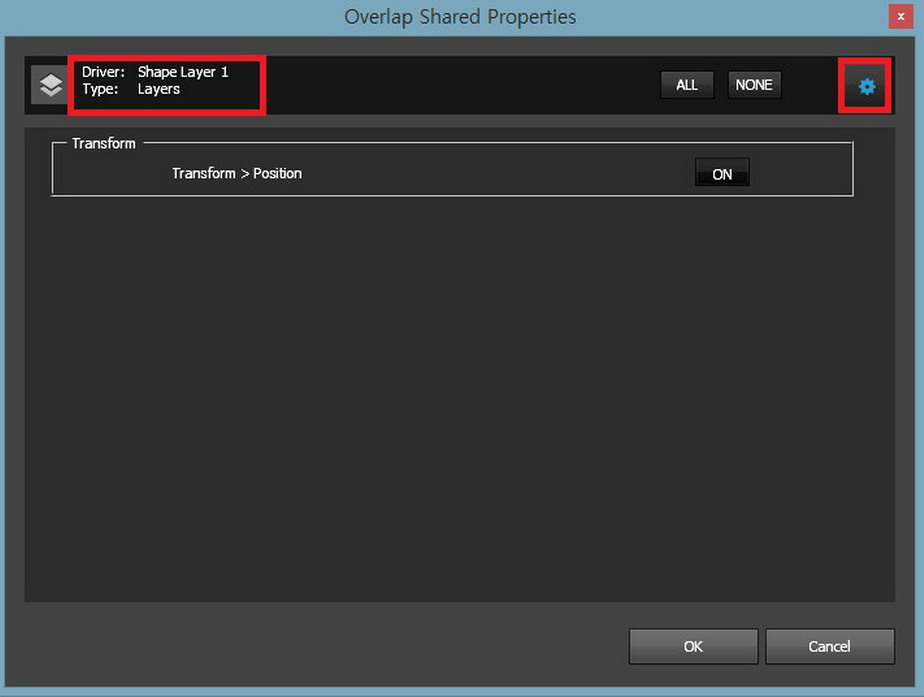The image size is (924, 697).
Task: Select ALL shared properties
Action: coord(687,85)
